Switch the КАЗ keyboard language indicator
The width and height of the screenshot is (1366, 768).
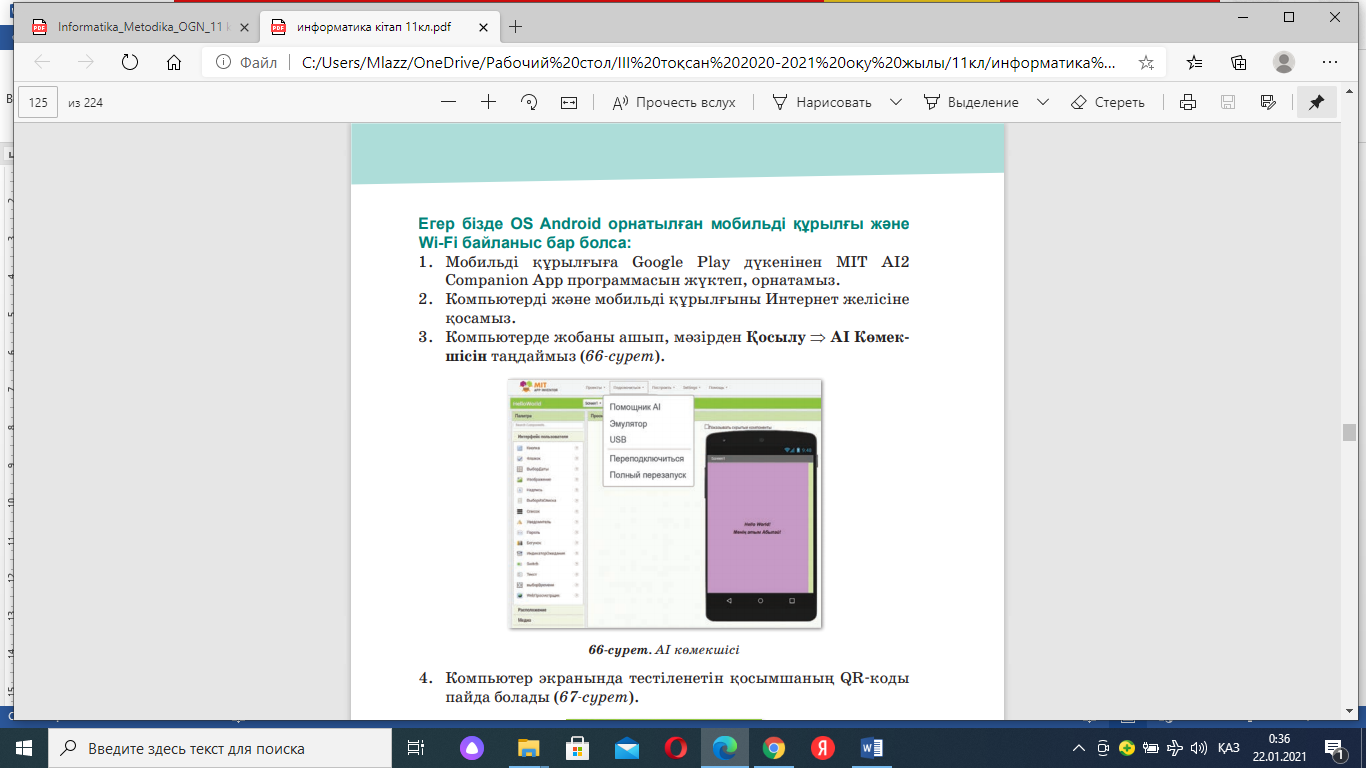pyautogui.click(x=1230, y=748)
